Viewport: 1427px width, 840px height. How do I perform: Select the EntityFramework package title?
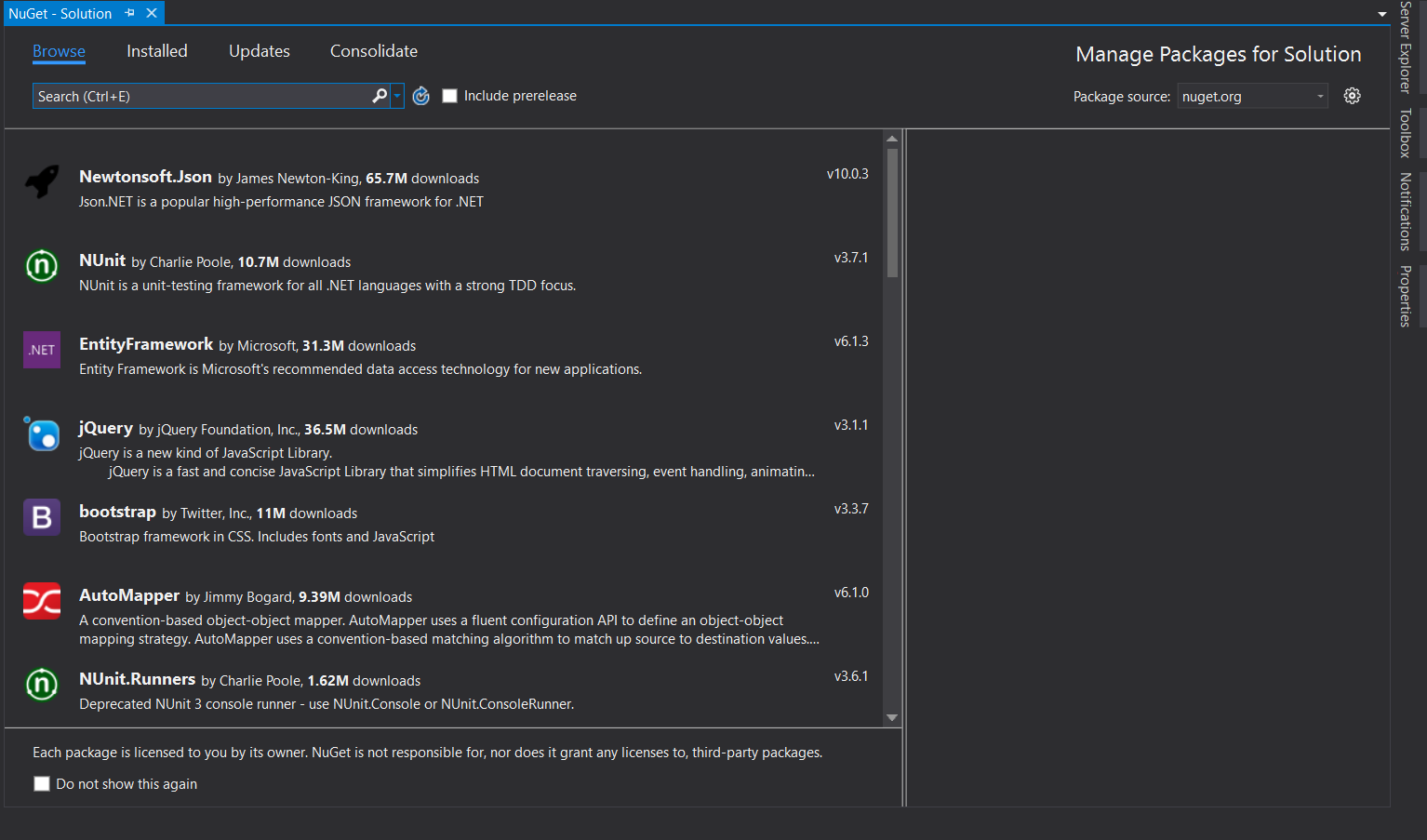(x=146, y=344)
